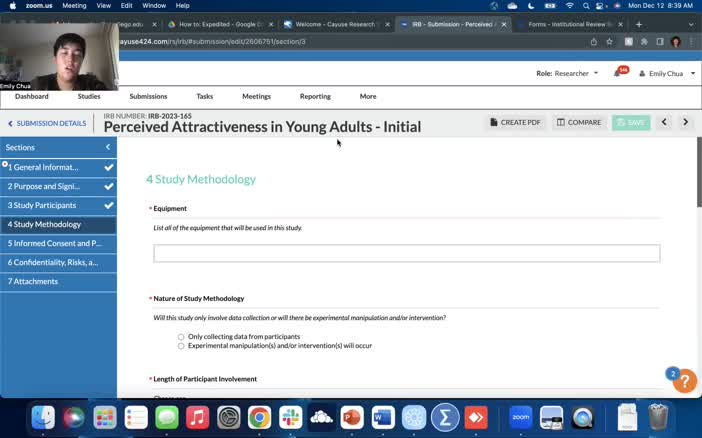This screenshot has width=702, height=438.
Task: Open the browser extensions puzzle icon
Action: [644, 42]
